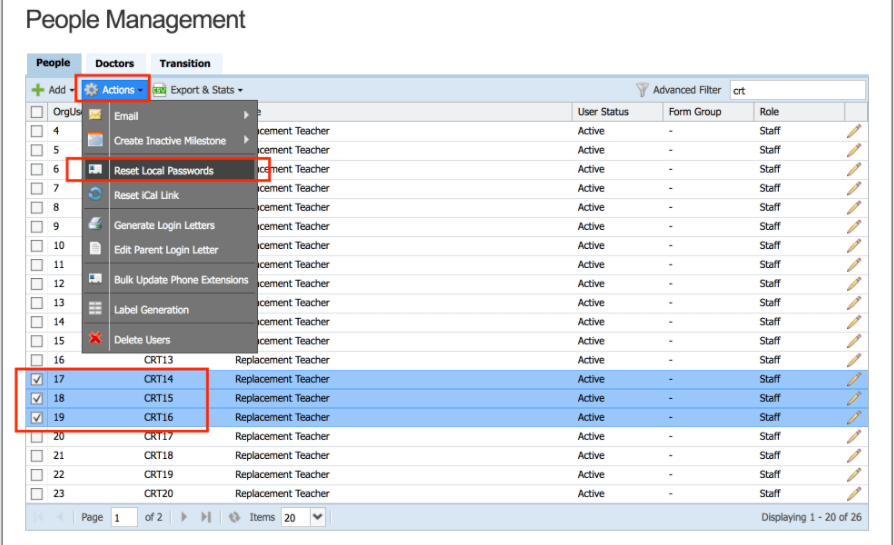Screen dimensions: 894x545
Task: Go to the next page arrow
Action: 184,517
